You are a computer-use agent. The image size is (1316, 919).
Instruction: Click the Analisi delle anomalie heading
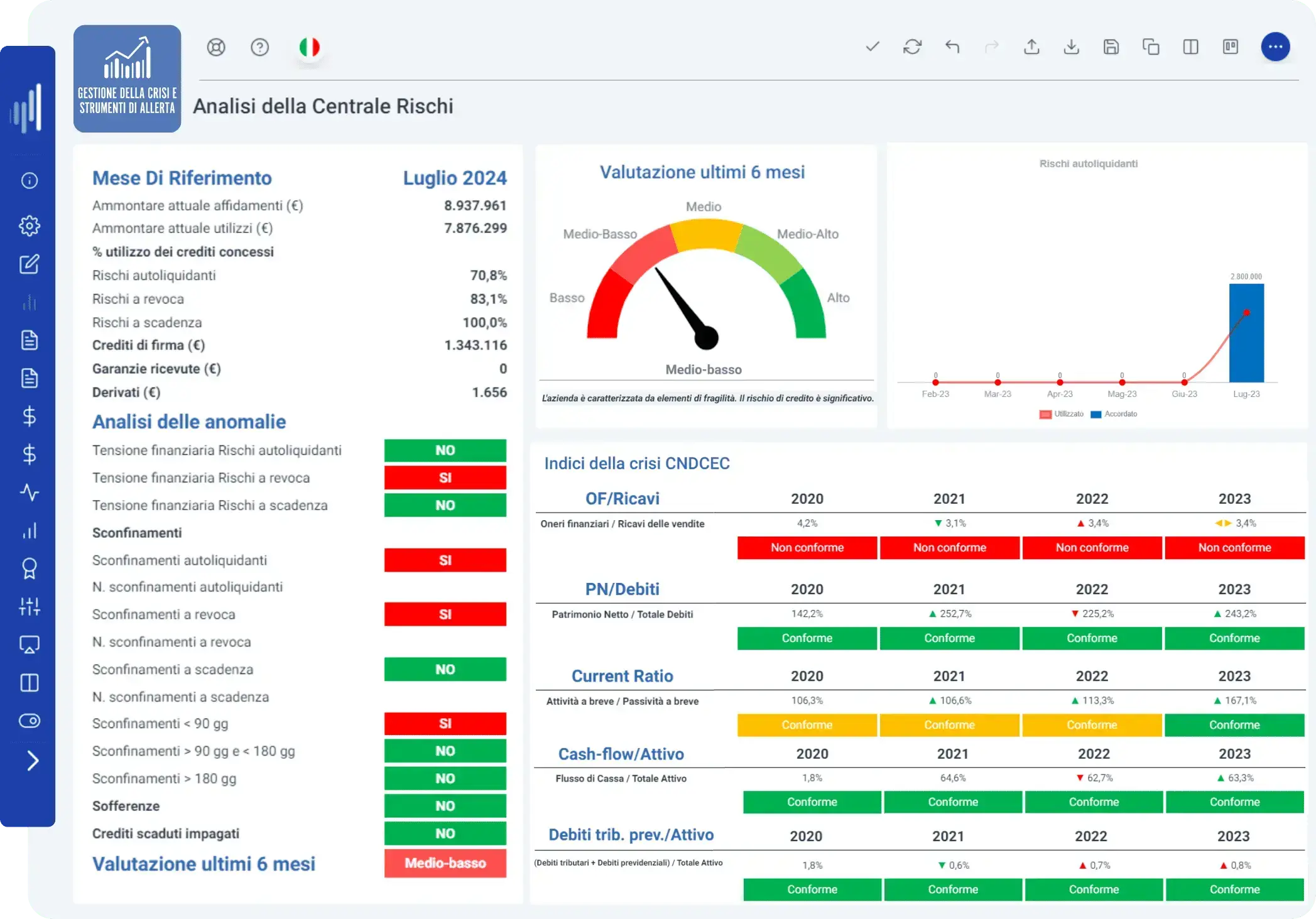tap(189, 421)
